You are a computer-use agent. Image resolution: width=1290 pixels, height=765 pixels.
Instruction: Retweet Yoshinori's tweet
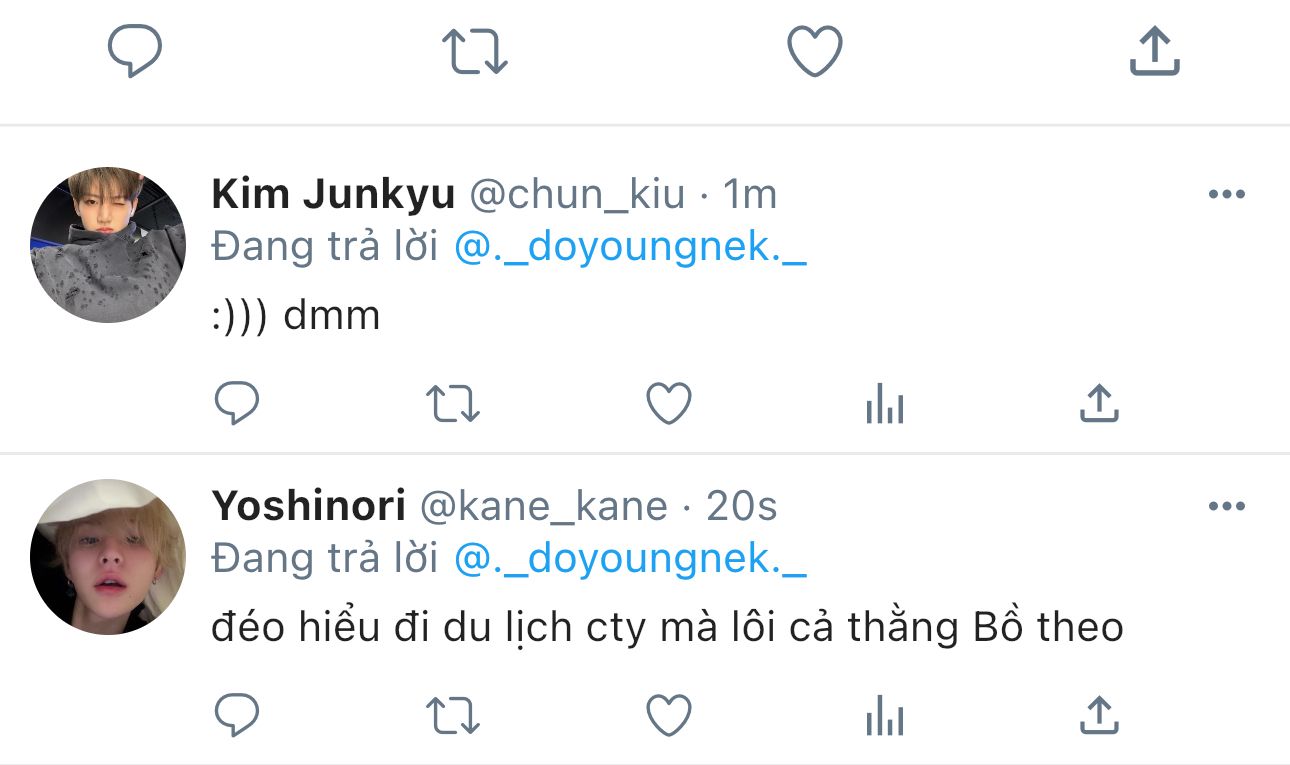pyautogui.click(x=453, y=716)
